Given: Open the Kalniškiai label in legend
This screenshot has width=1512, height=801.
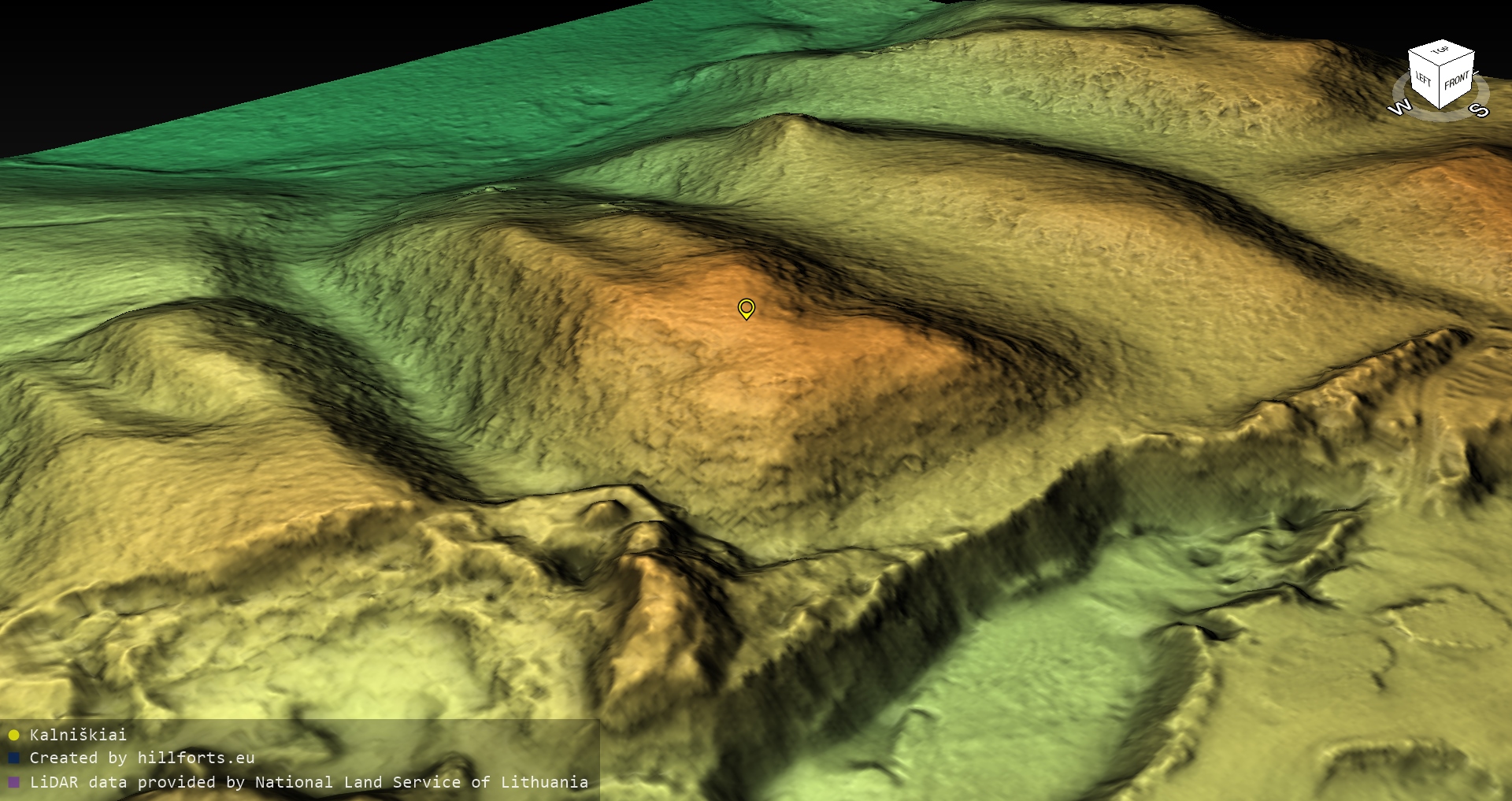Looking at the screenshot, I should (x=78, y=736).
